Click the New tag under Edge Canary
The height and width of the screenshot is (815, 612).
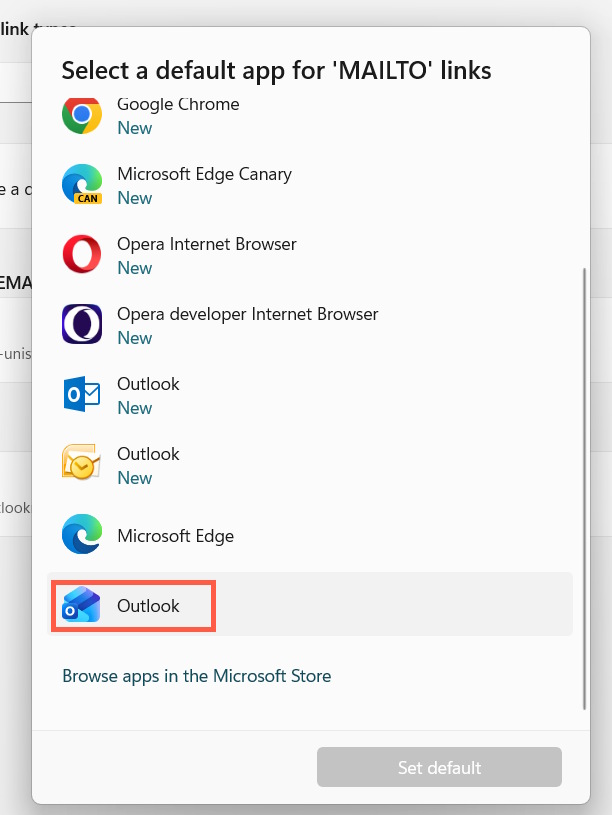point(135,198)
